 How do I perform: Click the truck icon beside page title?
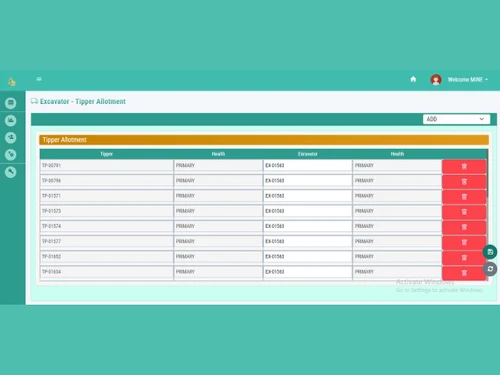coord(34,101)
